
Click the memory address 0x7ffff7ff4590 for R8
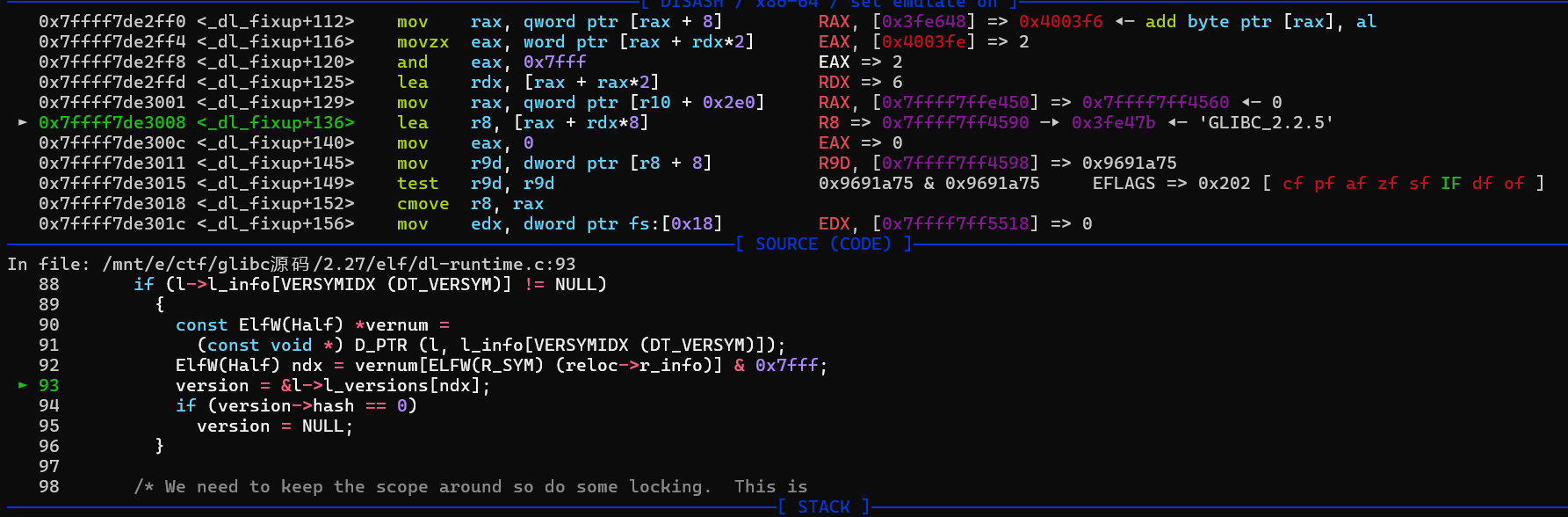coord(955,122)
